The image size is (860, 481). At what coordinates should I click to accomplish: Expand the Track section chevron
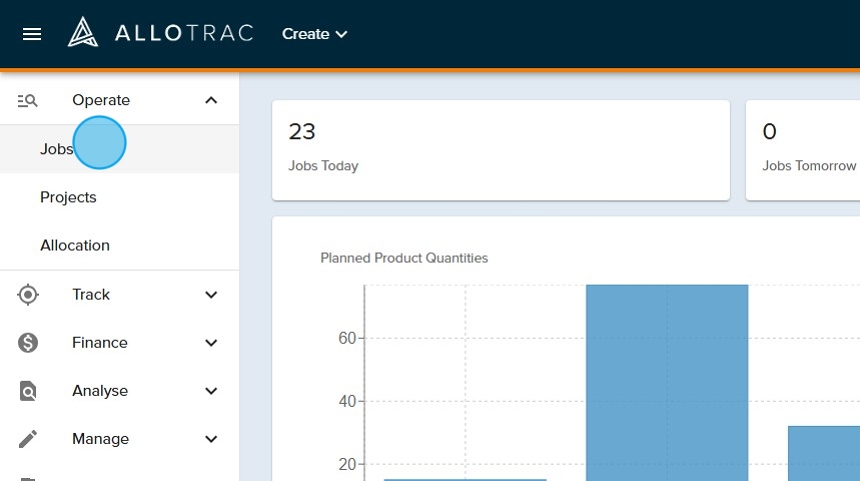tap(211, 295)
